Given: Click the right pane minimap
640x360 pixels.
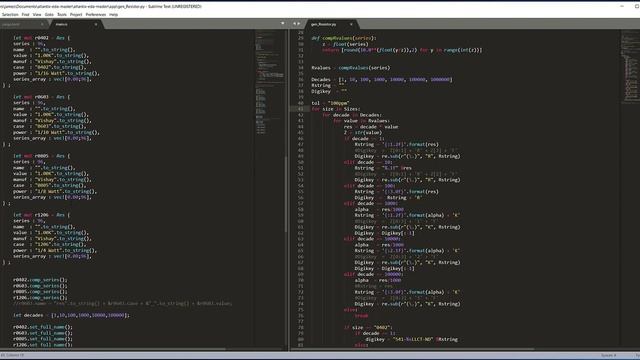Looking at the screenshot, I should (x=630, y=67).
